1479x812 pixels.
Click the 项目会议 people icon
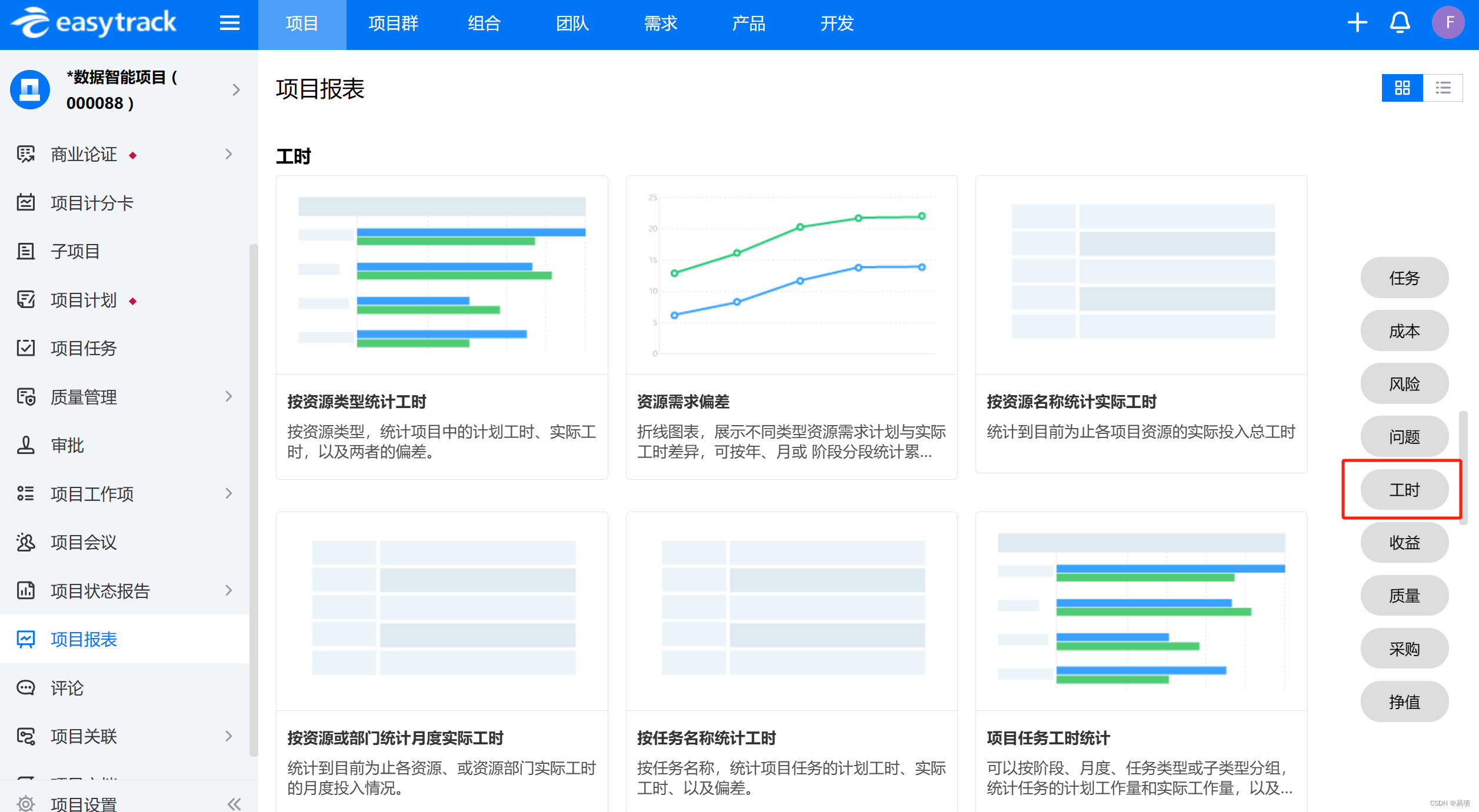click(x=25, y=542)
